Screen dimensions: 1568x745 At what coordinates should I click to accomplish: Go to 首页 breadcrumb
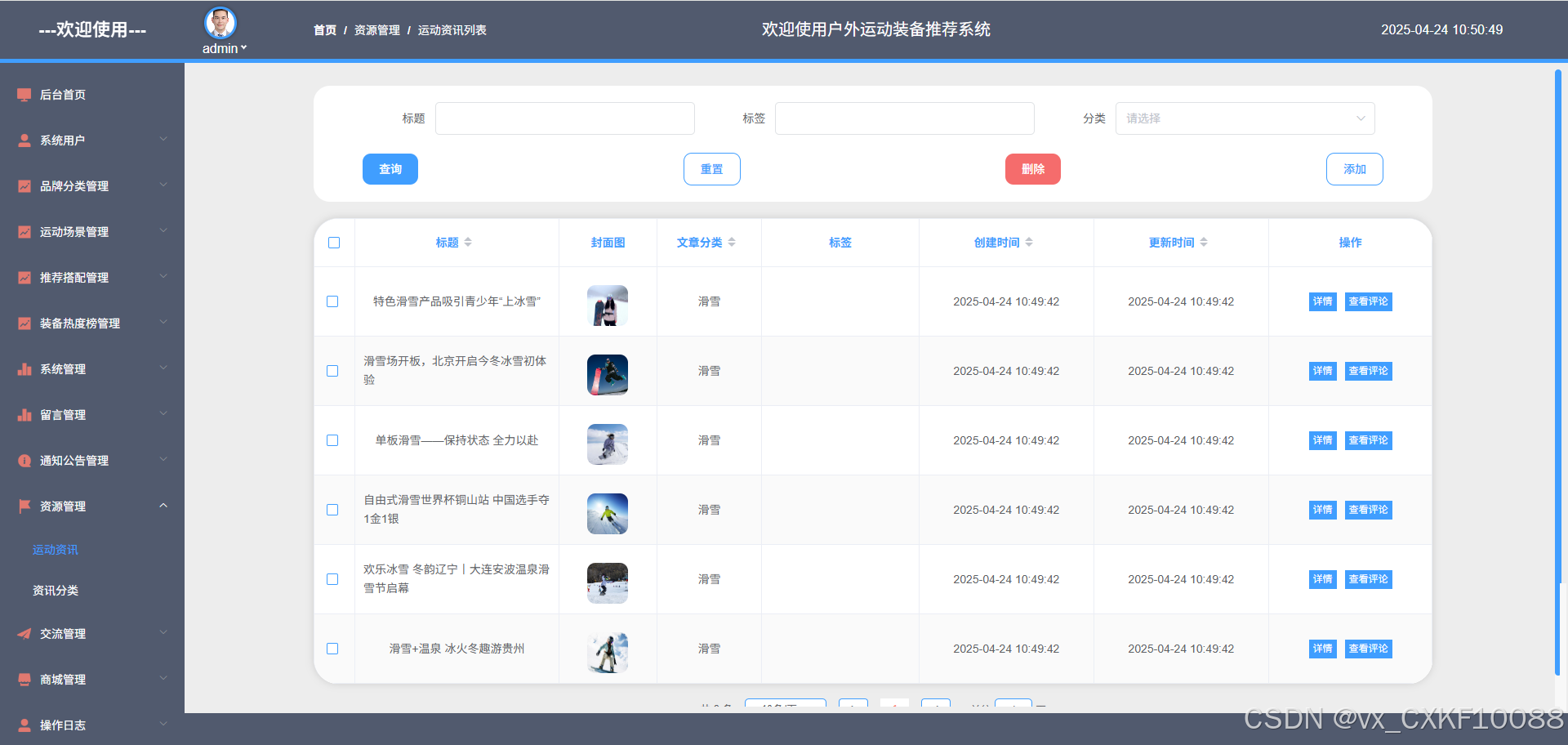(325, 30)
